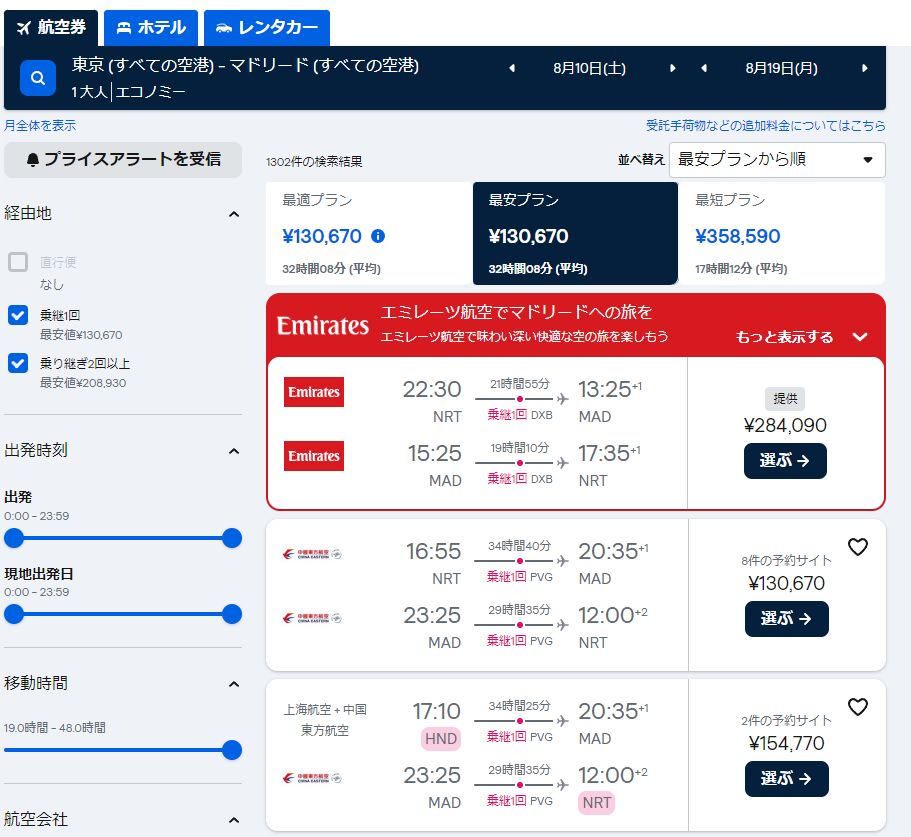
Task: Collapse the 航空会社 filter section
Action: 234,820
